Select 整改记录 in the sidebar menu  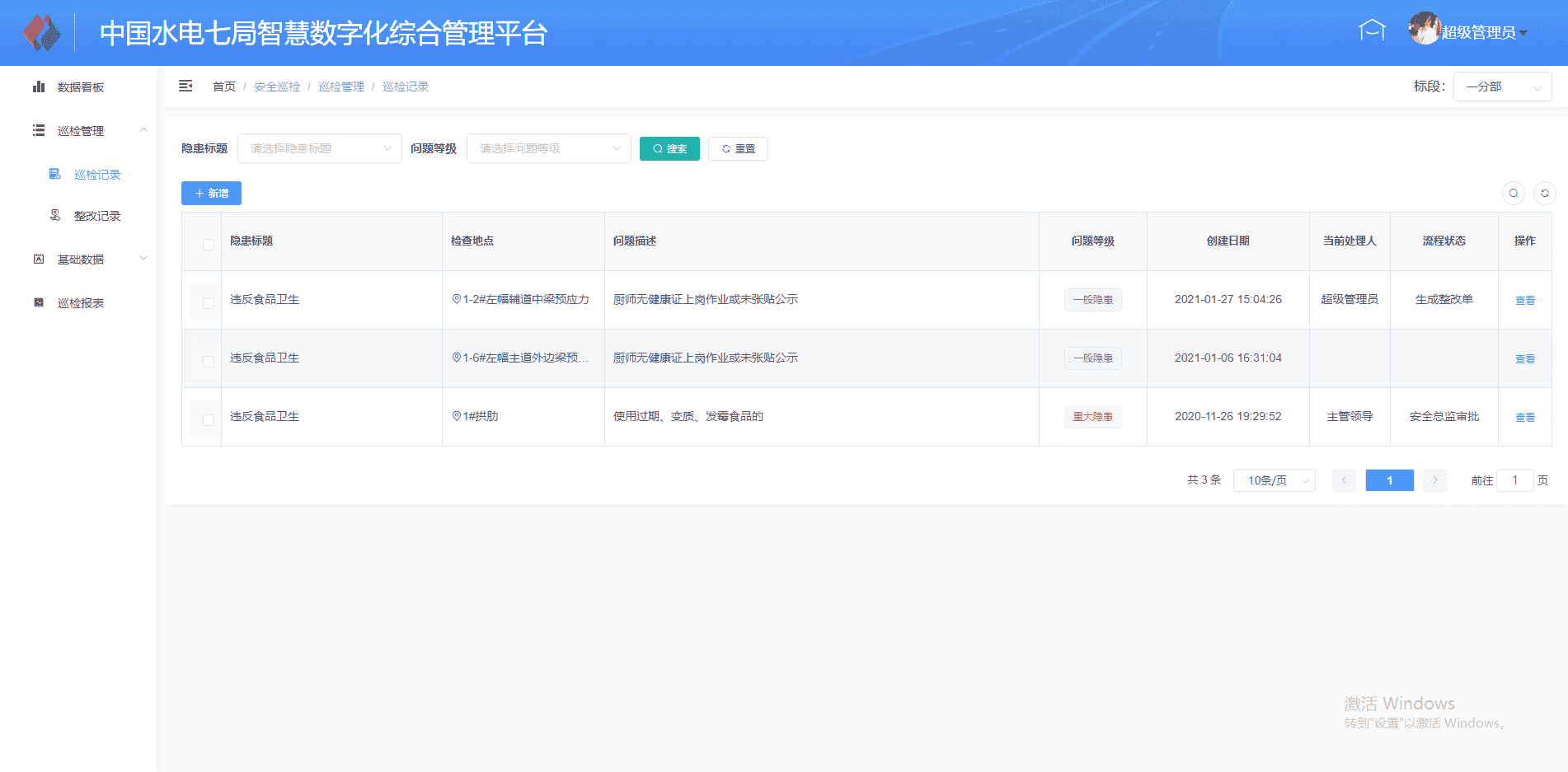click(x=96, y=216)
